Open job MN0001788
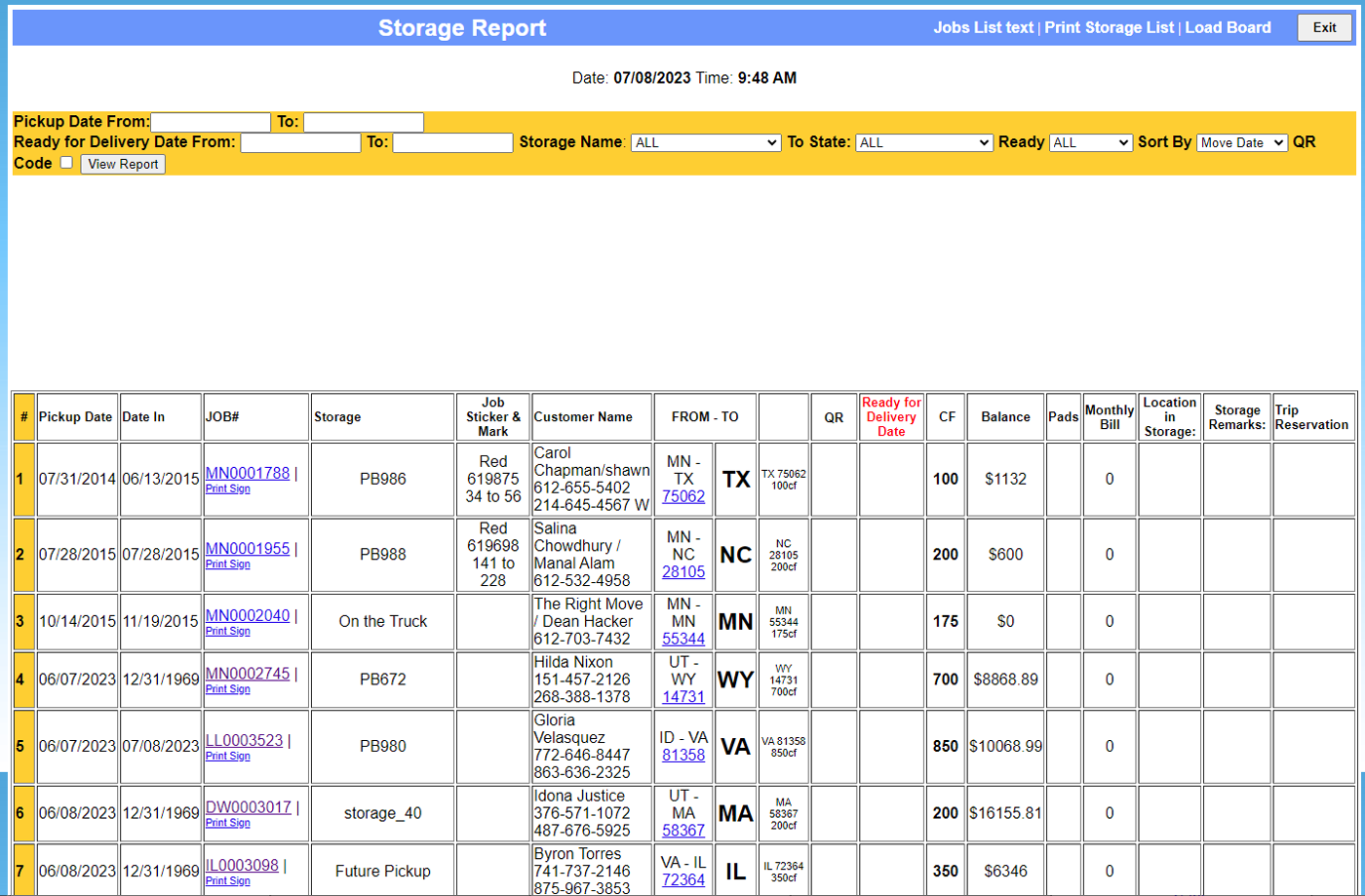The height and width of the screenshot is (896, 1365). (x=248, y=473)
